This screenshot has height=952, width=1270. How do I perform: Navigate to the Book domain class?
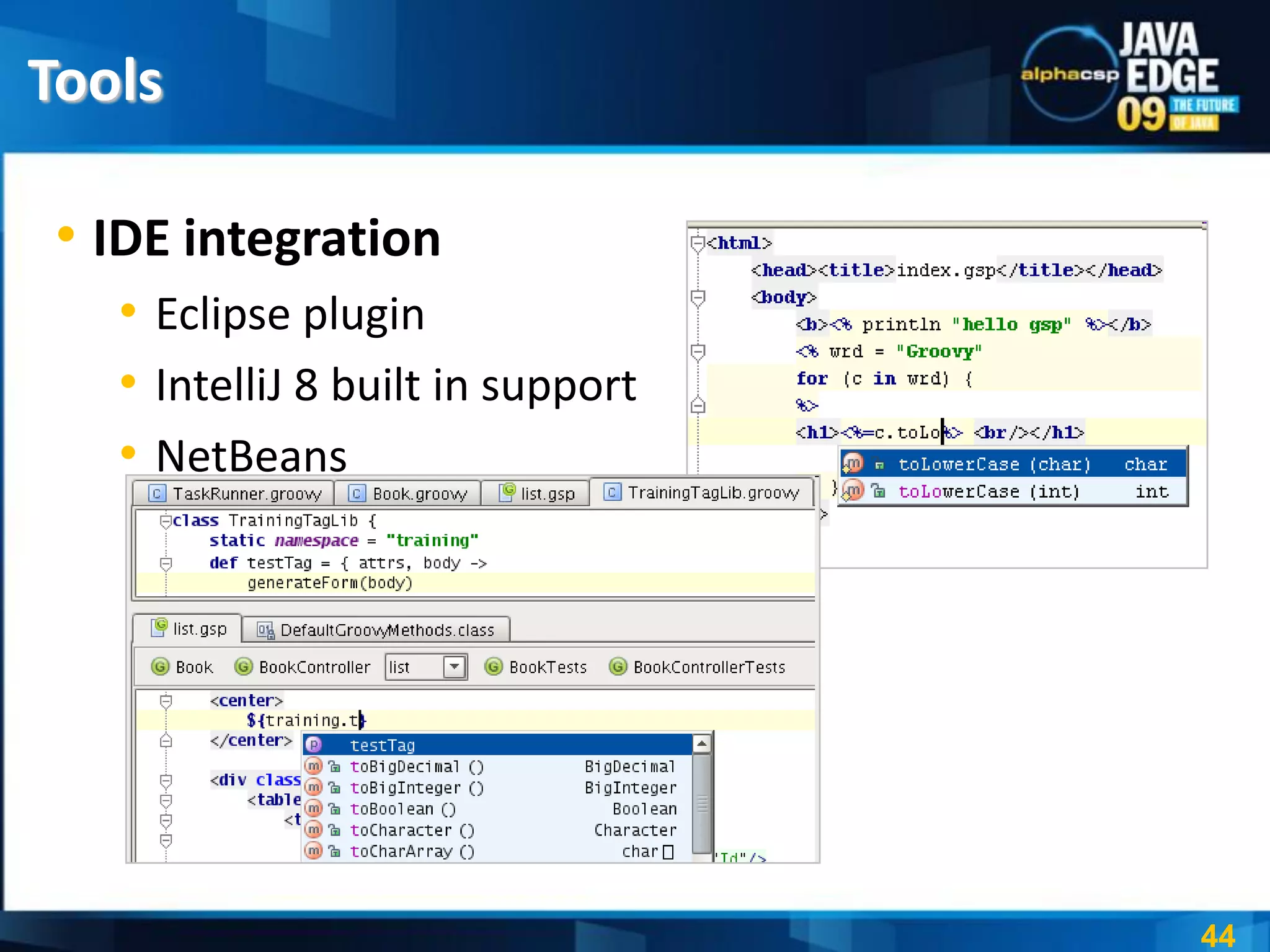coord(194,667)
